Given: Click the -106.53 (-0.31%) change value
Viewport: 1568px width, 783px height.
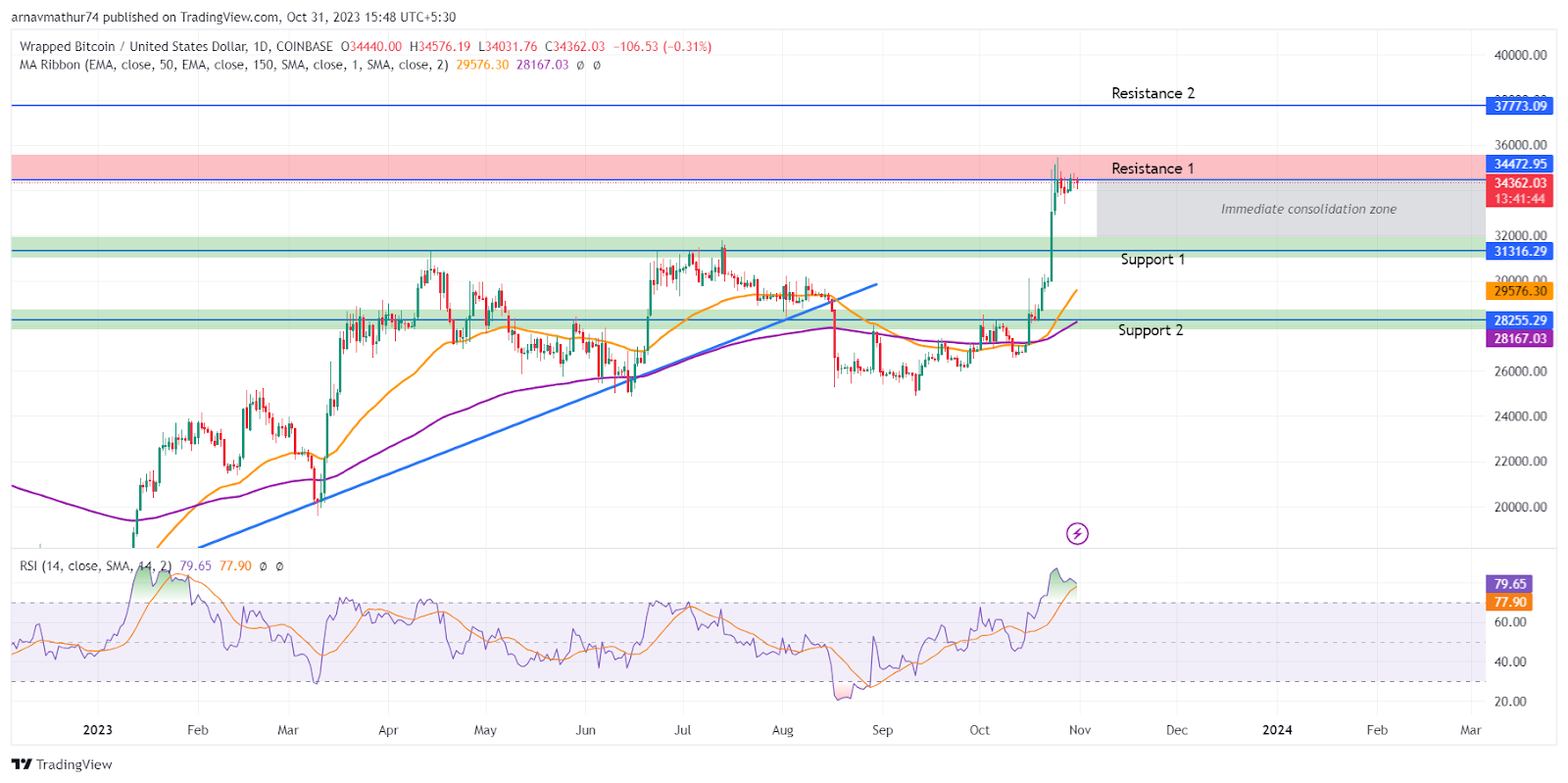Looking at the screenshot, I should 661,46.
